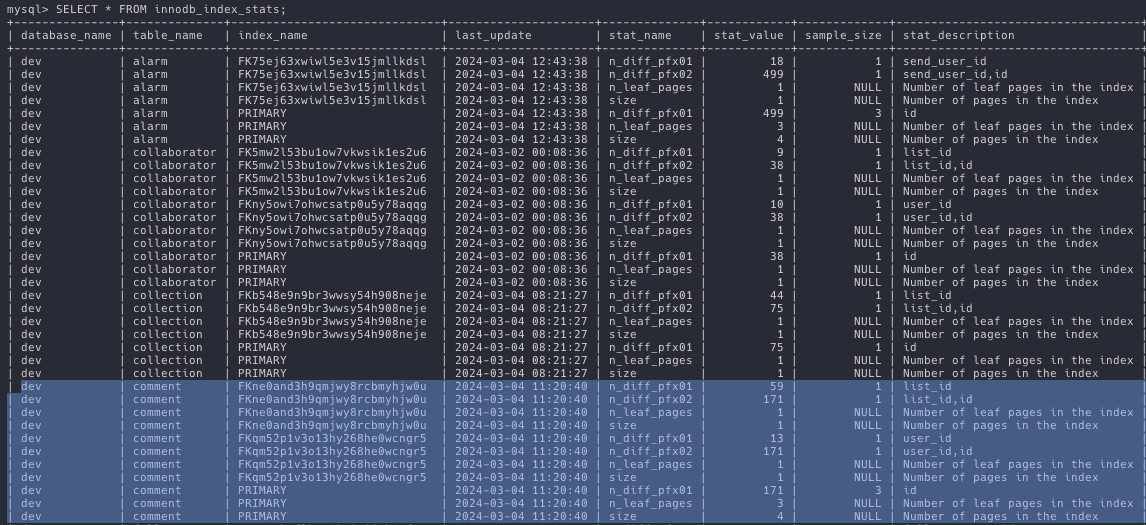Select description "id" in collaborator PRIMARY row
1146x525 pixels.
[910, 256]
